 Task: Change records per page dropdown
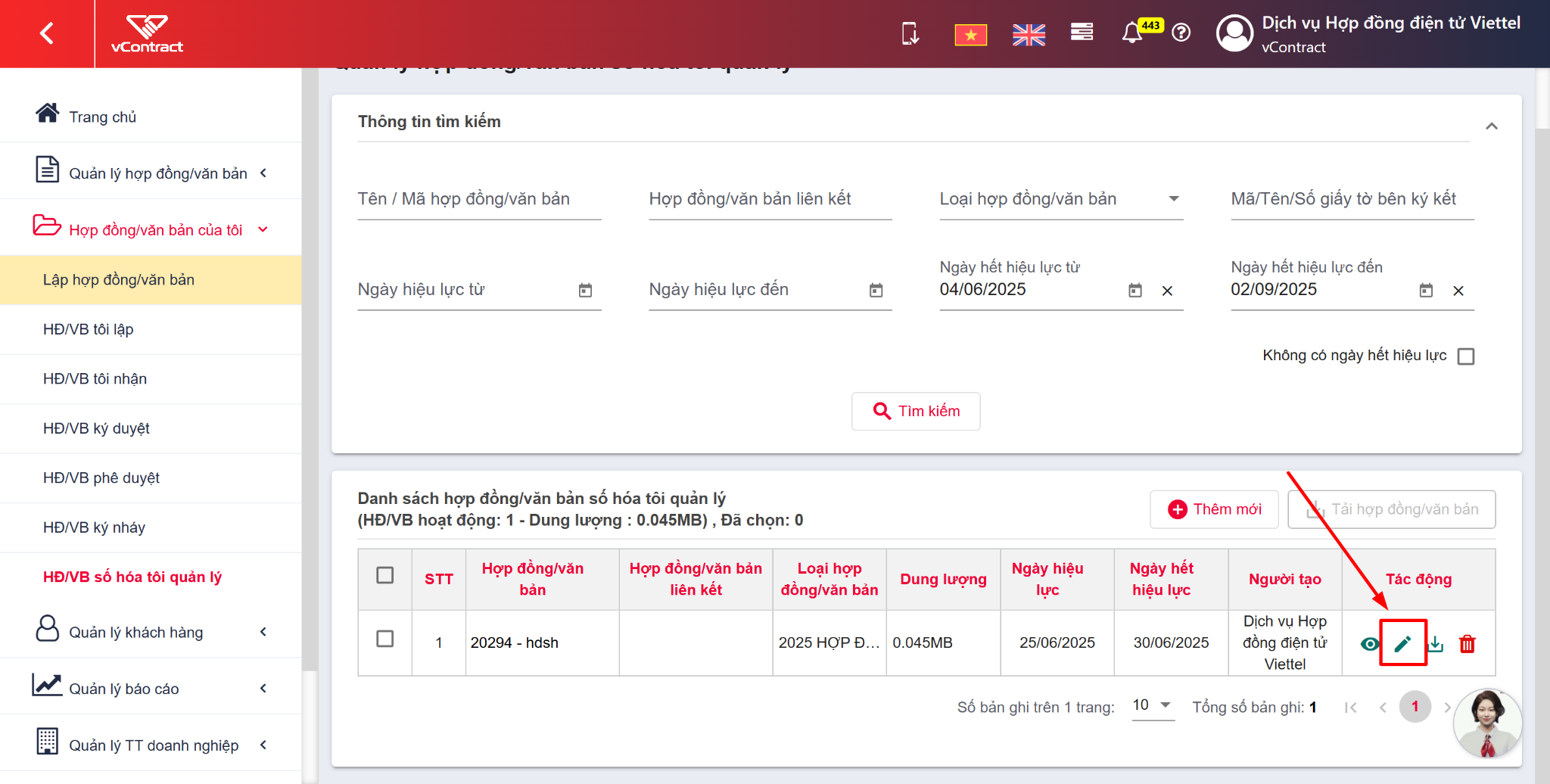click(1153, 705)
